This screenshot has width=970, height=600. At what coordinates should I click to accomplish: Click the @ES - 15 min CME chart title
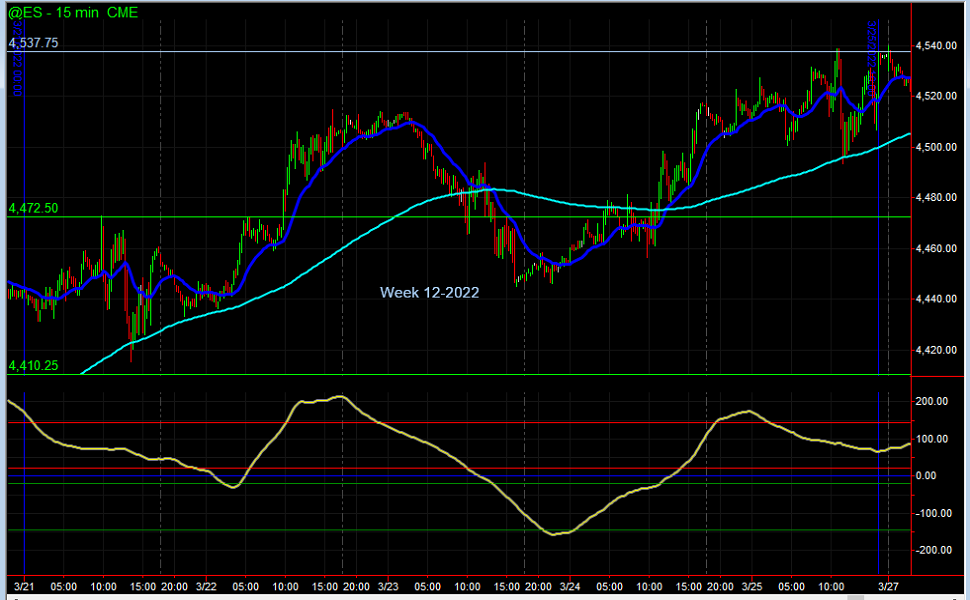73,12
